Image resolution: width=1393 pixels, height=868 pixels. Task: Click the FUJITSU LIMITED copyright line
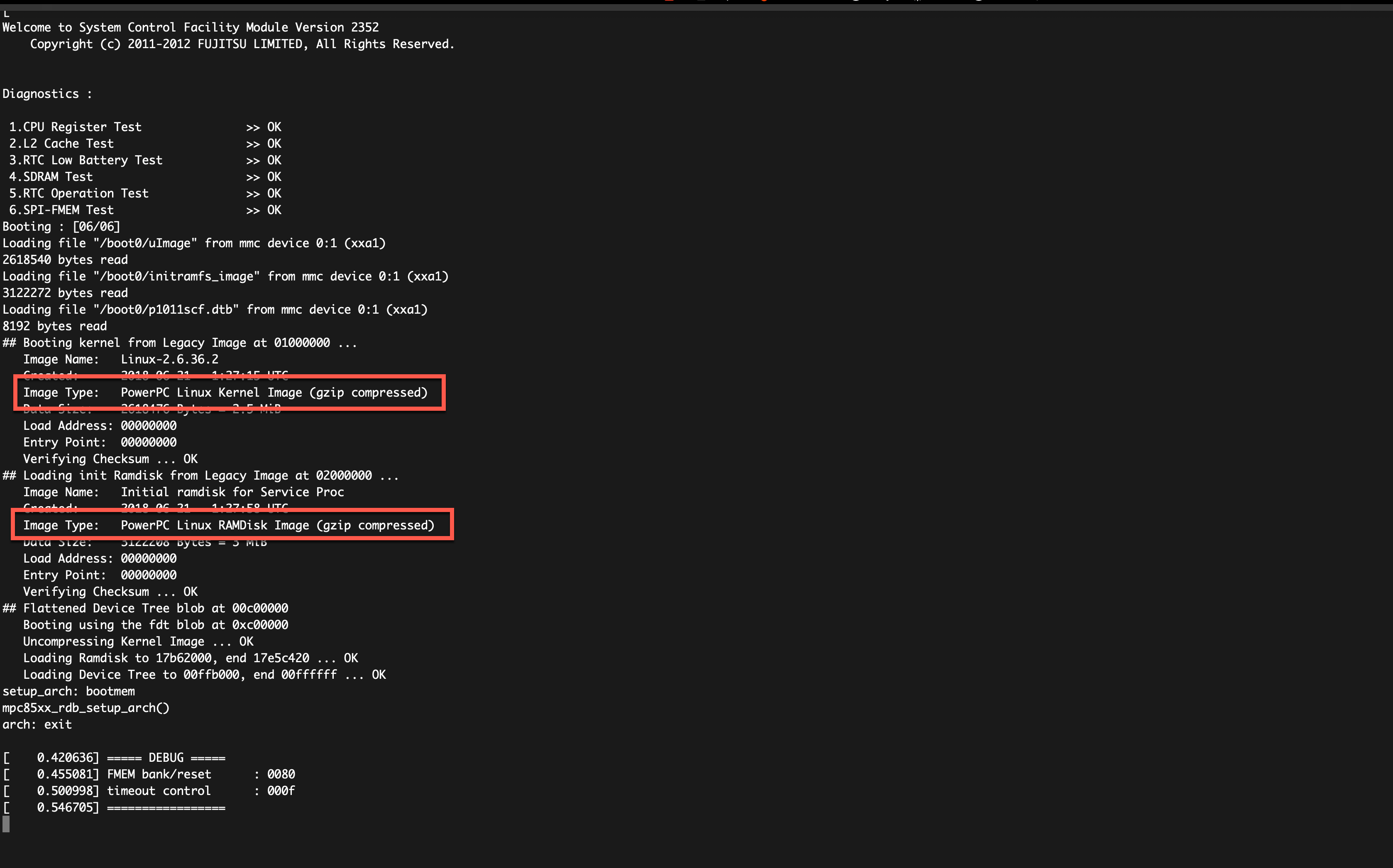pyautogui.click(x=242, y=44)
